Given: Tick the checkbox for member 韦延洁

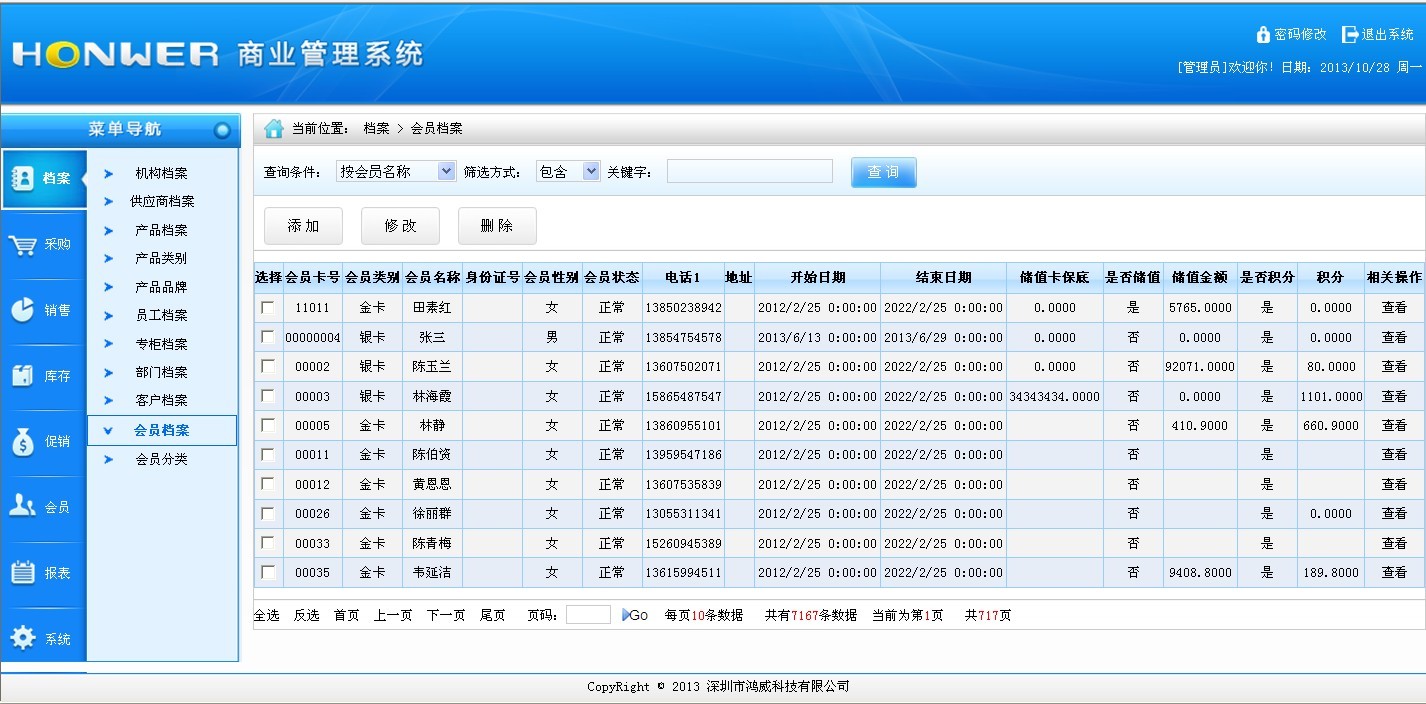Looking at the screenshot, I should 268,573.
